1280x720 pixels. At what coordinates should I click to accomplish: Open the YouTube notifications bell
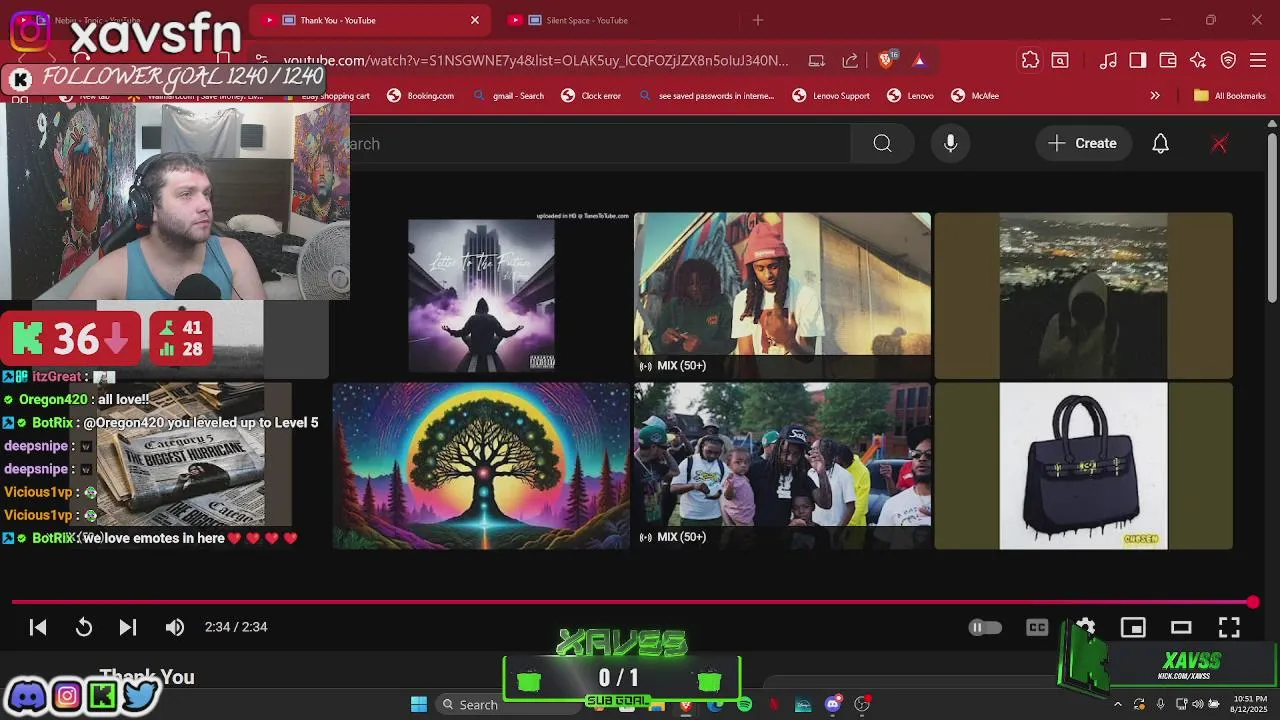1160,144
